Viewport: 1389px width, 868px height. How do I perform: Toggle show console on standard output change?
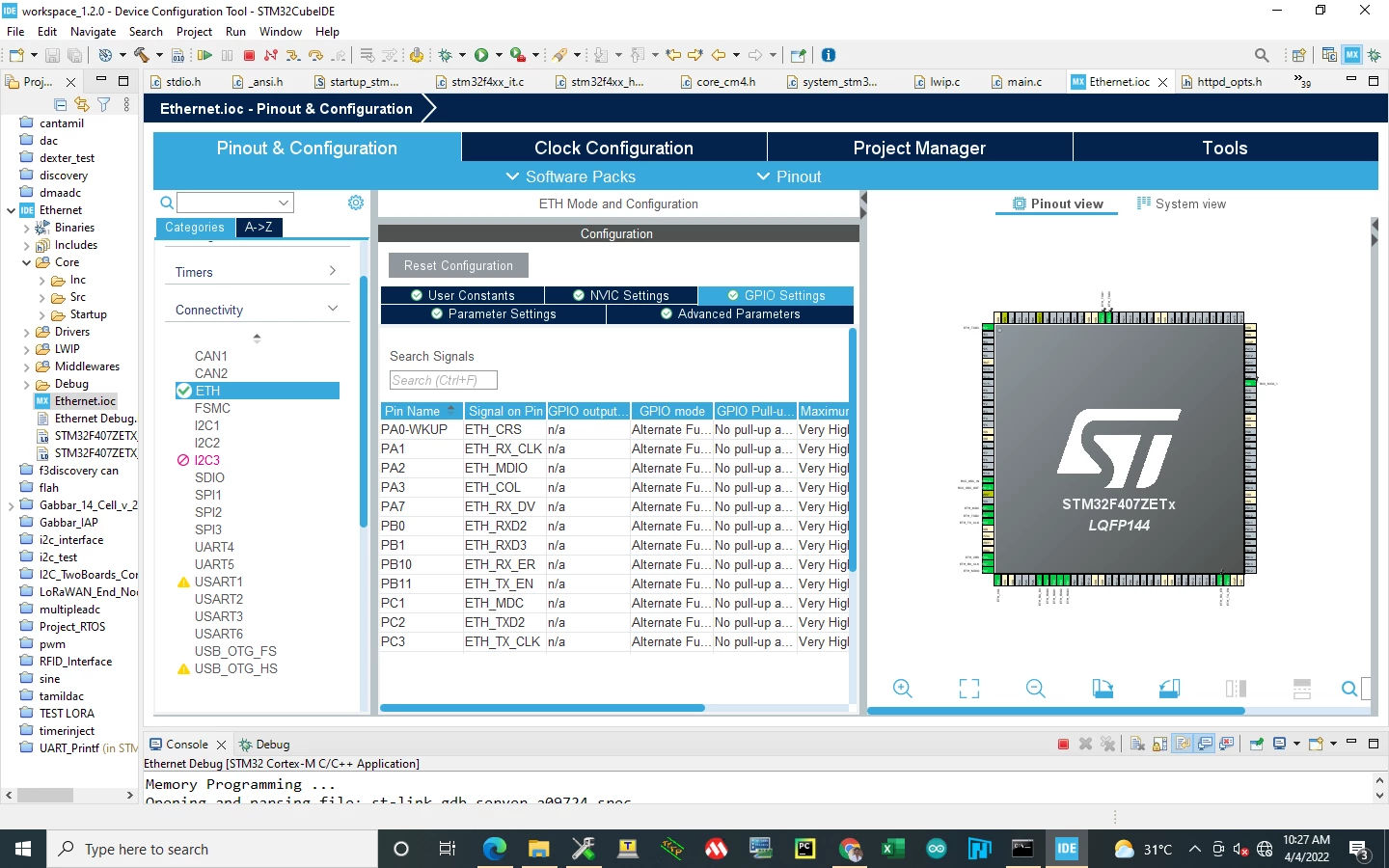point(1205,745)
